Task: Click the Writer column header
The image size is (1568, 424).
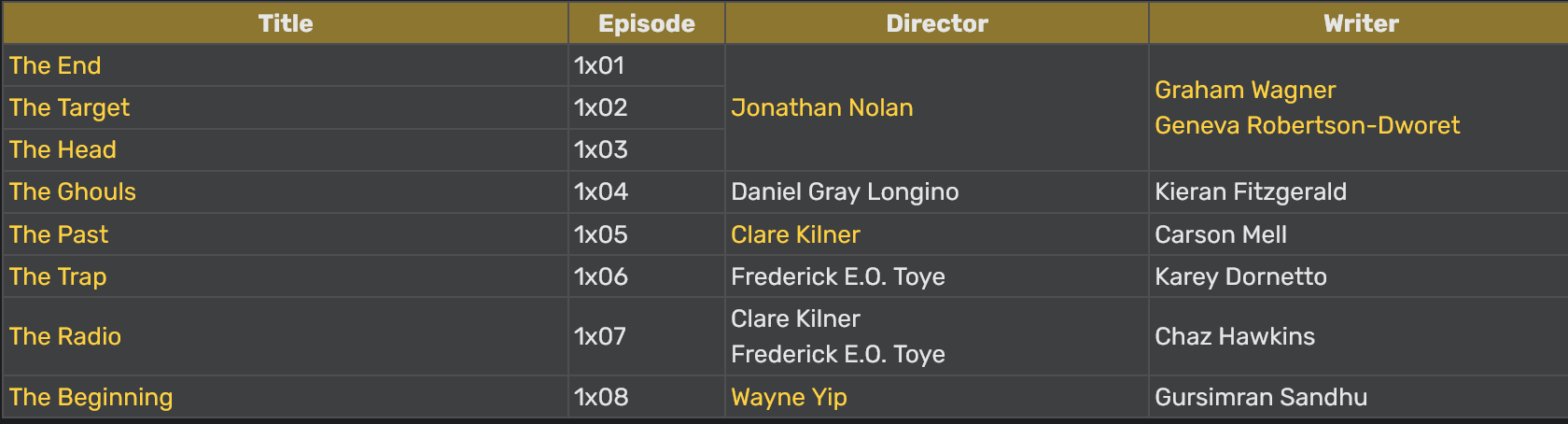Action: 1361,23
